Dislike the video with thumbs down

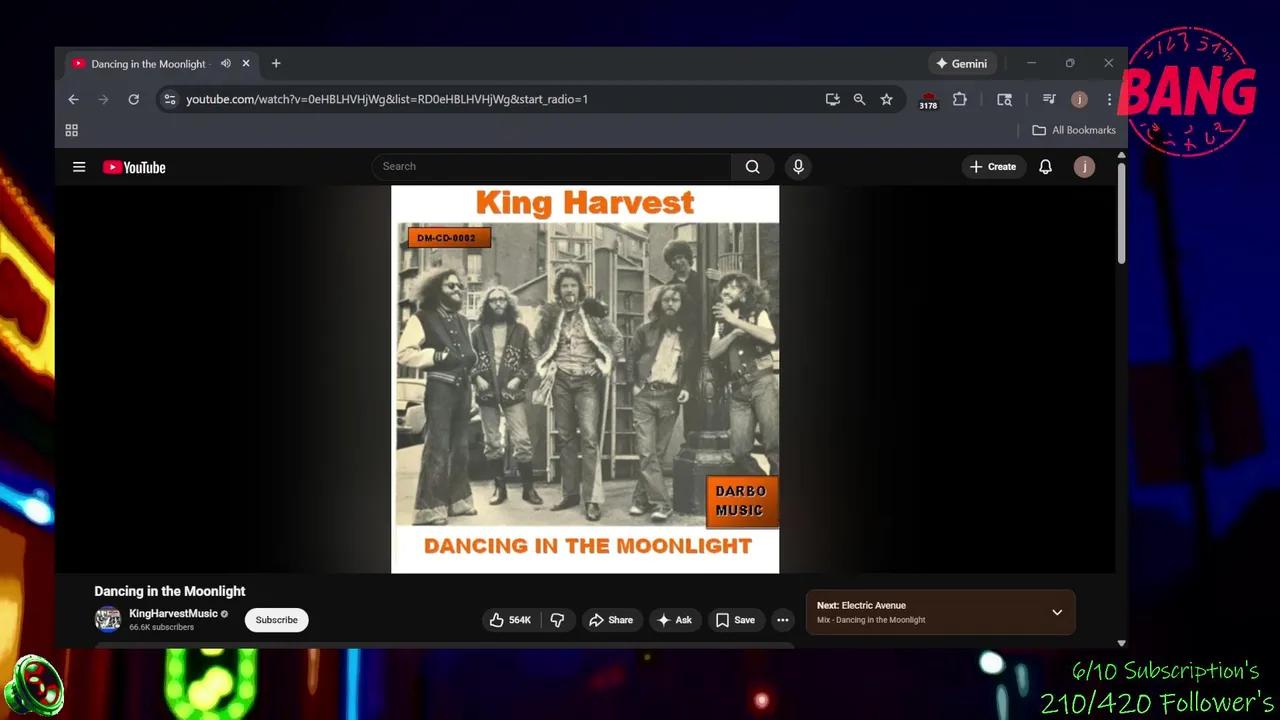(x=557, y=620)
